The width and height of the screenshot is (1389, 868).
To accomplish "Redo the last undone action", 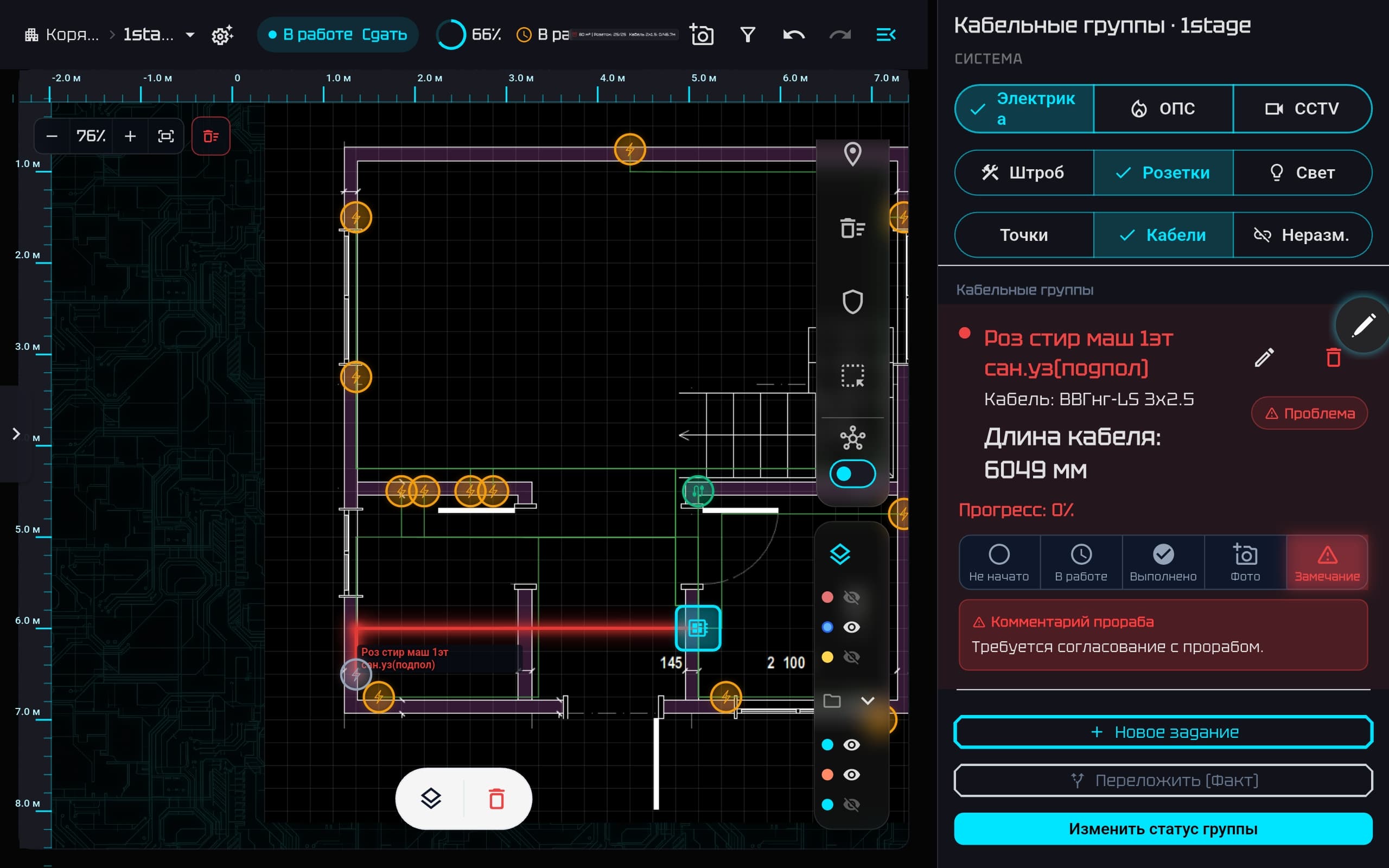I will click(840, 35).
